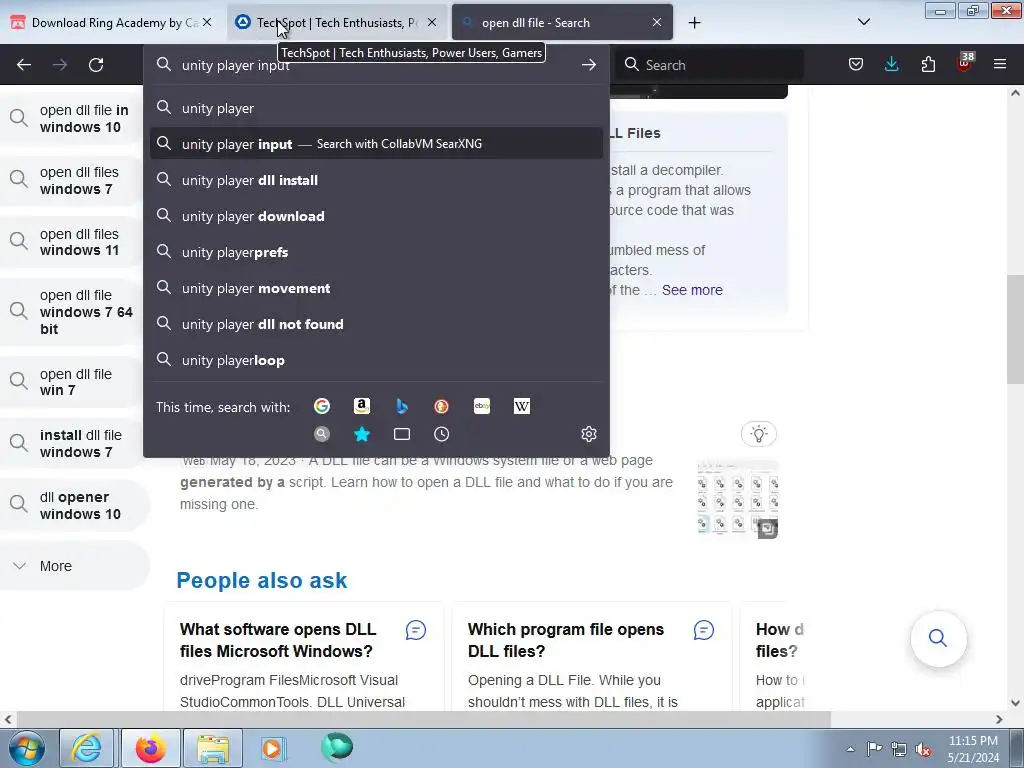Expand the More related searches list
1024x768 pixels.
[x=74, y=566]
